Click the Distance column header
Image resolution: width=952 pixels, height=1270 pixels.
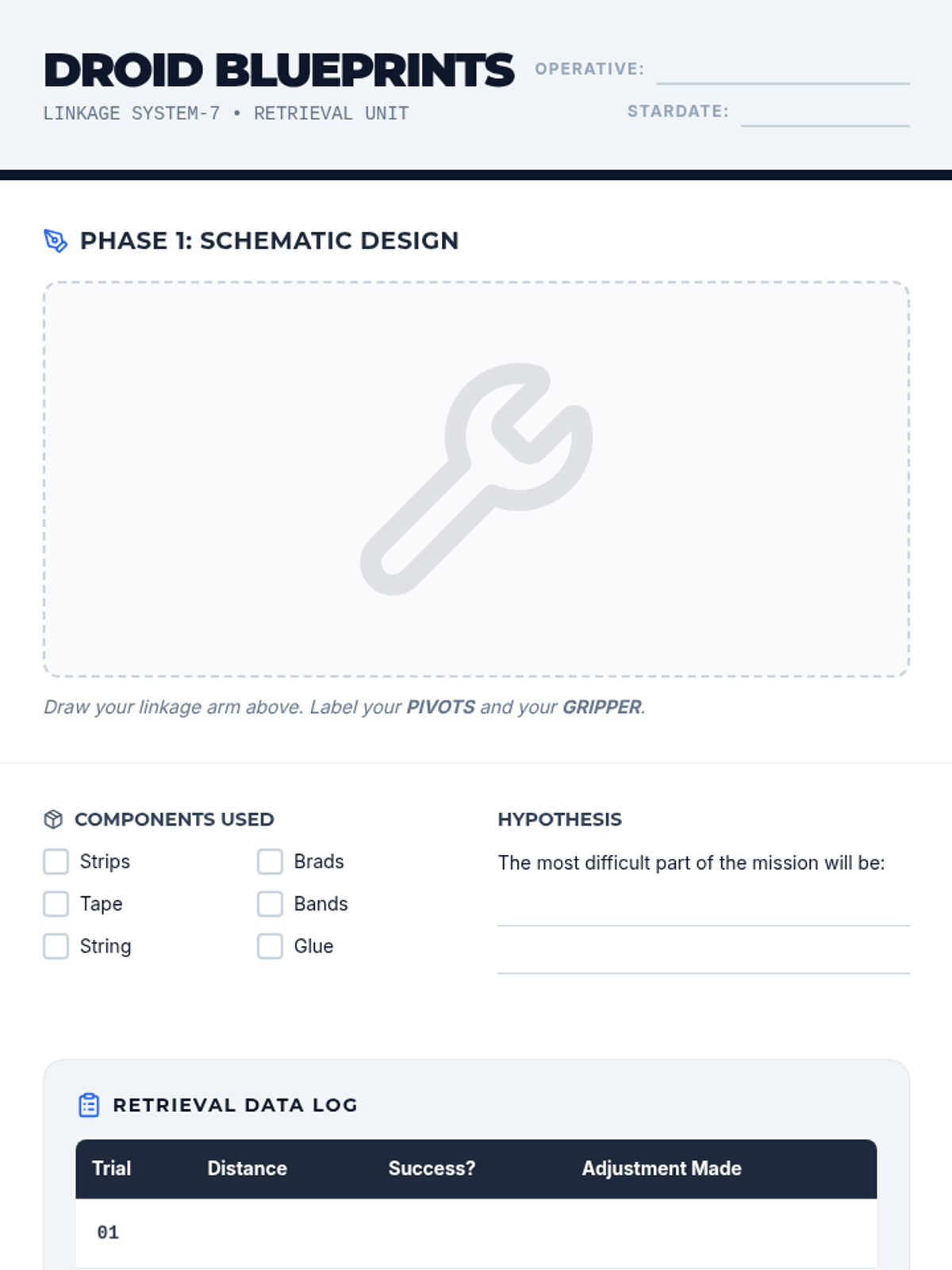247,1168
